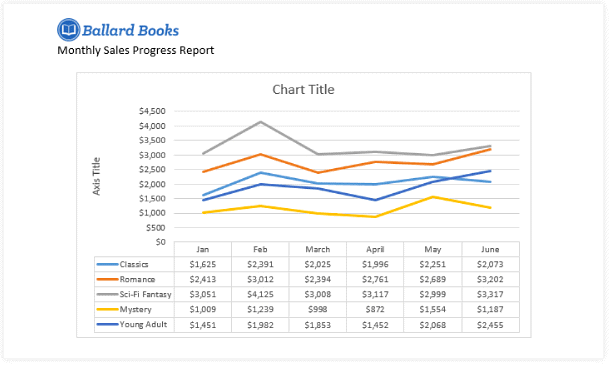Viewport: 609px width, 365px height.
Task: Click the $3,012 Romance February cell
Action: (x=260, y=280)
